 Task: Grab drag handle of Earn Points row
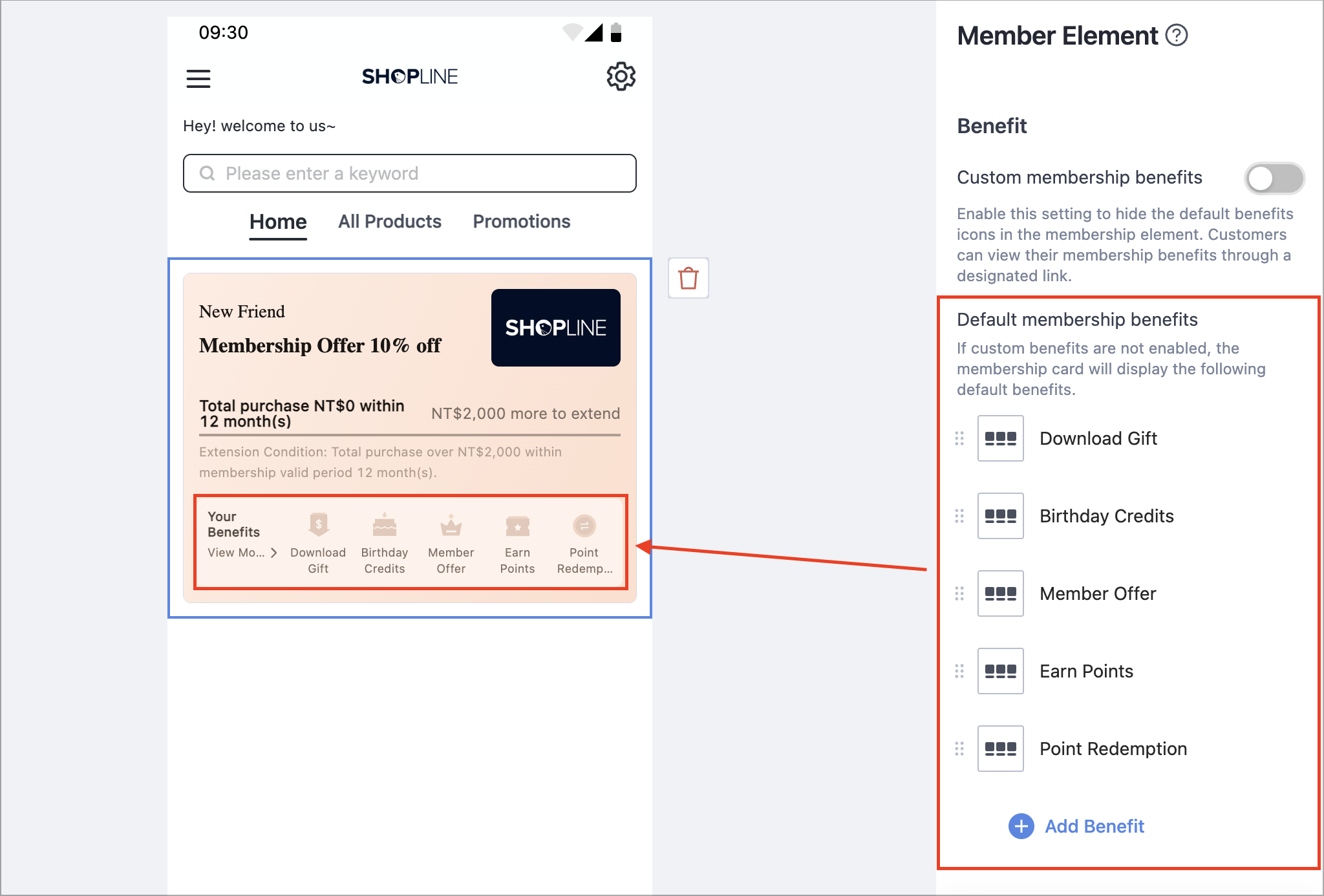[x=959, y=671]
